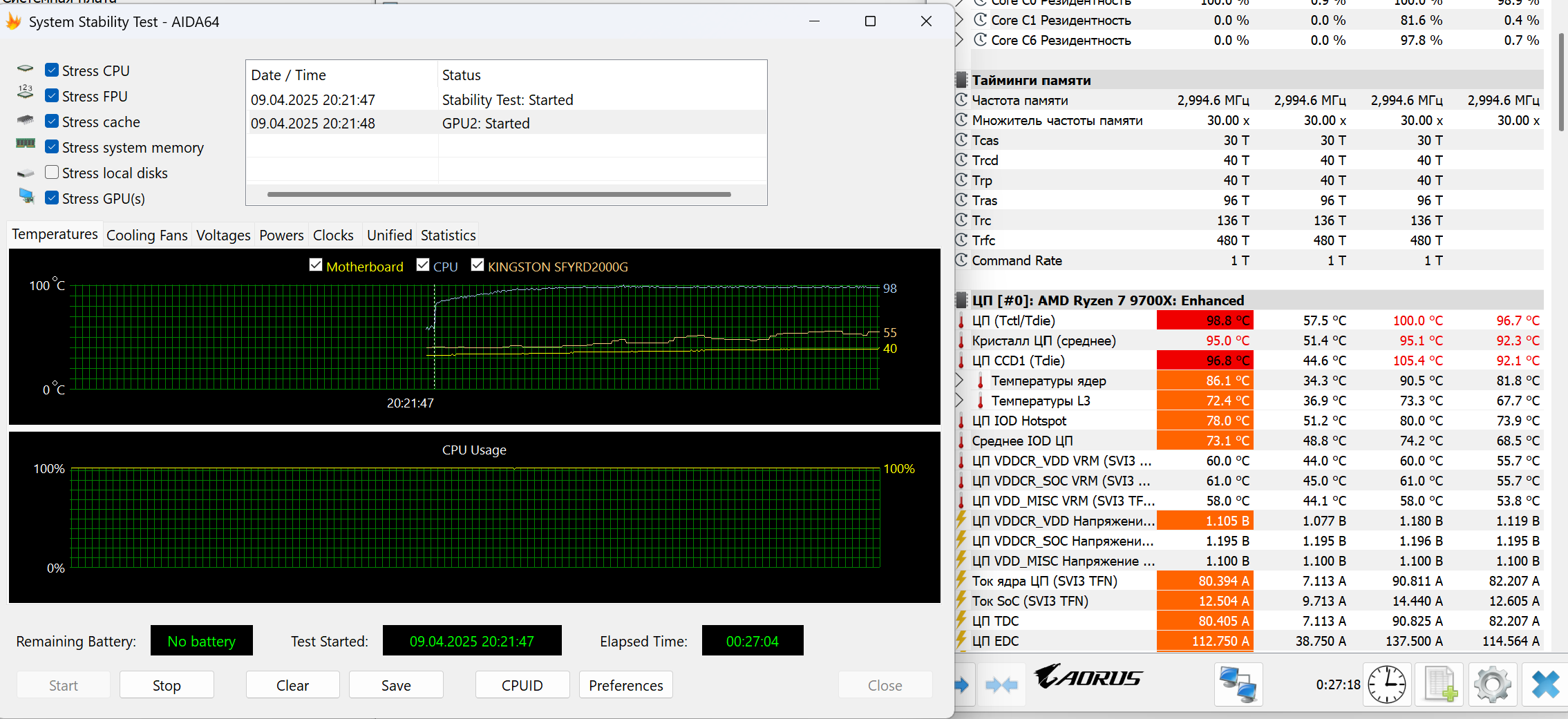
Task: Toggle Stress system memory checkbox
Action: 51,146
